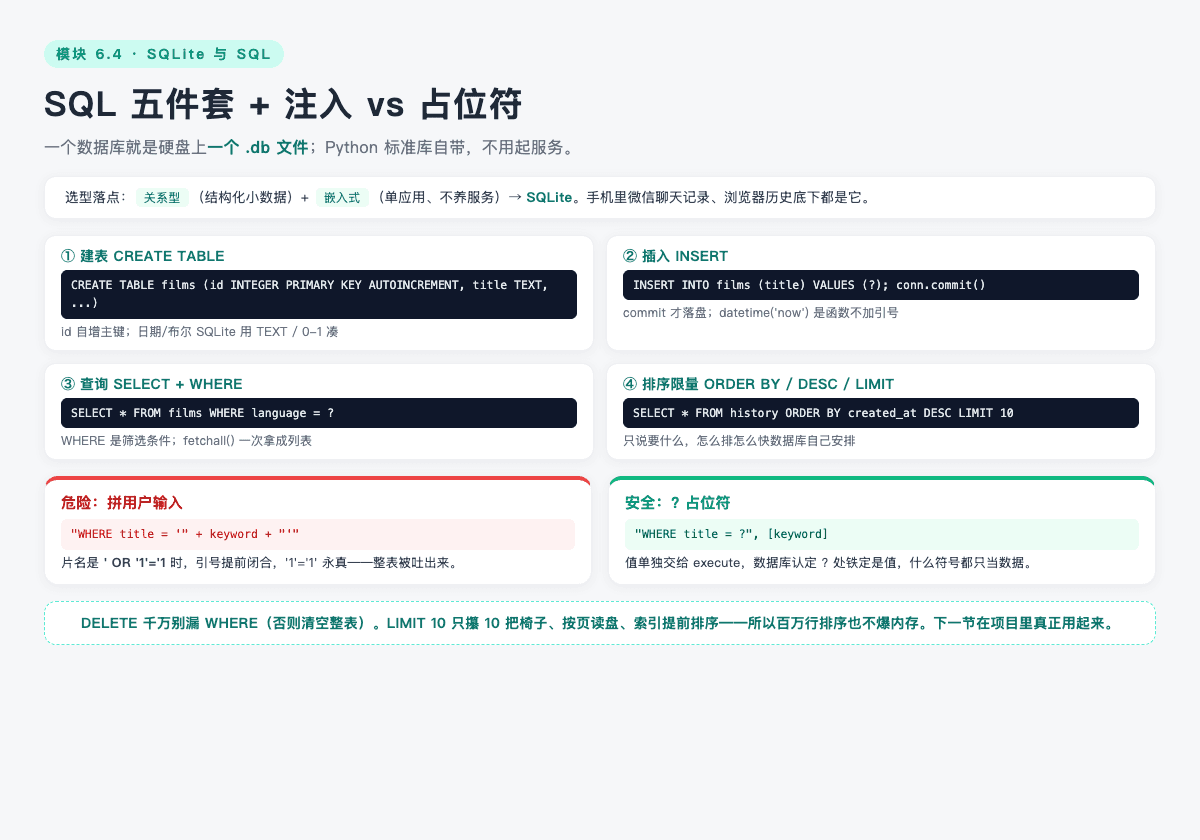Viewport: 1200px width, 840px height.
Task: Click the title SQL 五件套 + 注入 vs 占位符
Action: [x=283, y=104]
